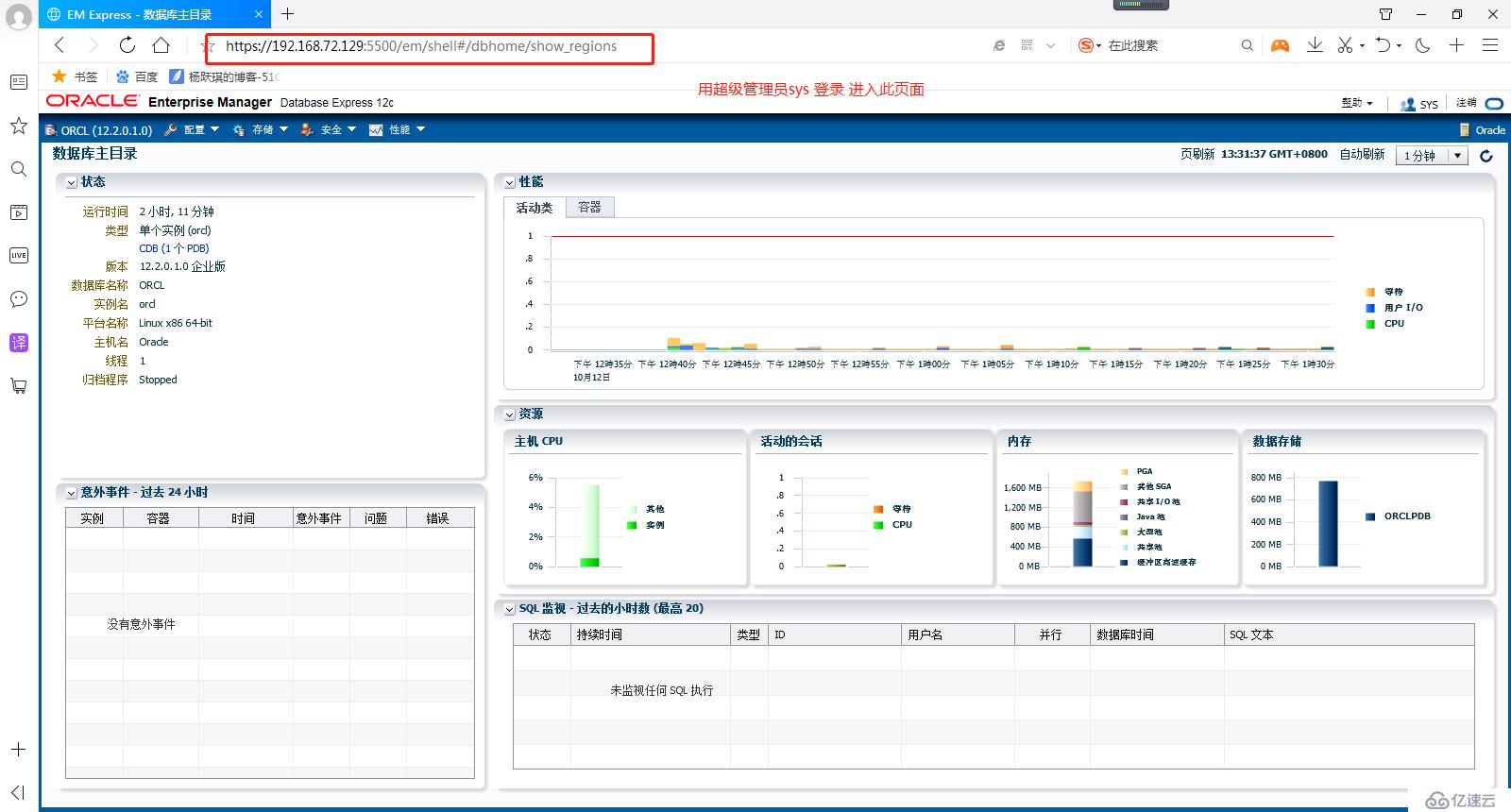This screenshot has height=812, width=1511.
Task: Switch to the 活动类 tab
Action: click(535, 208)
